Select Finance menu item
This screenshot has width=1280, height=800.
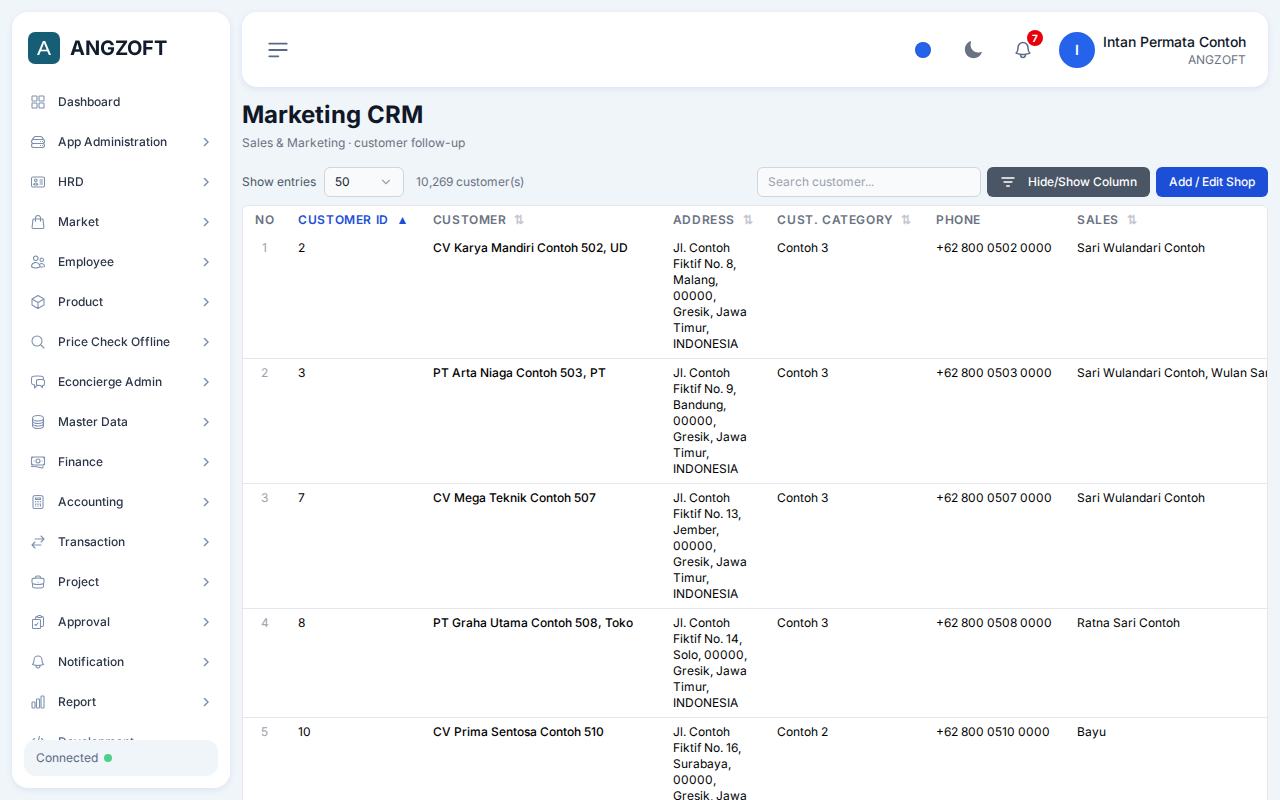tap(121, 462)
